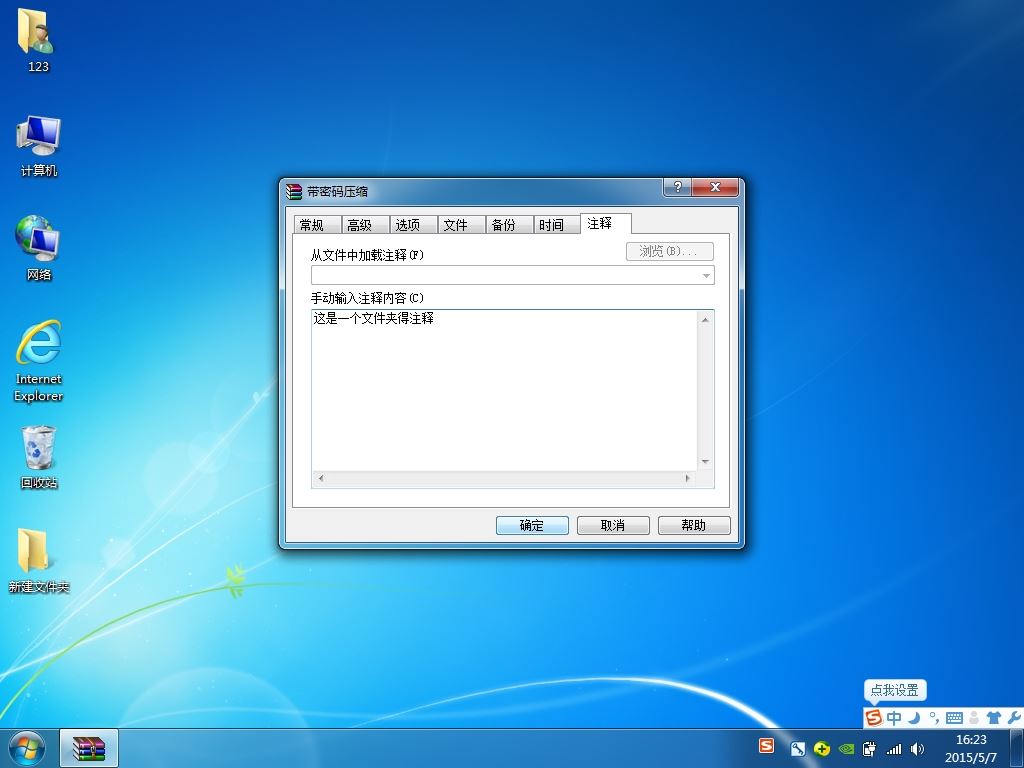Viewport: 1024px width, 768px height.
Task: Click the comment box scroll right arrow
Action: tap(688, 478)
